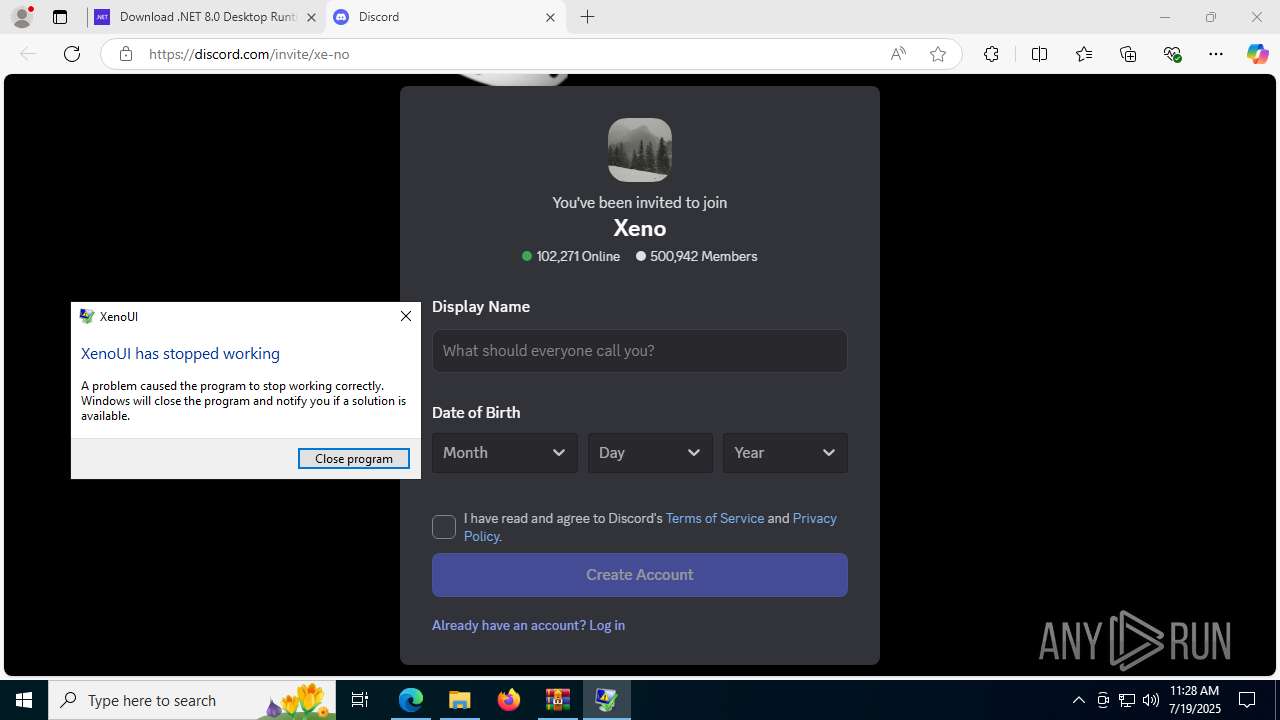
Task: Close the XenoUI error dialog with X
Action: (405, 316)
